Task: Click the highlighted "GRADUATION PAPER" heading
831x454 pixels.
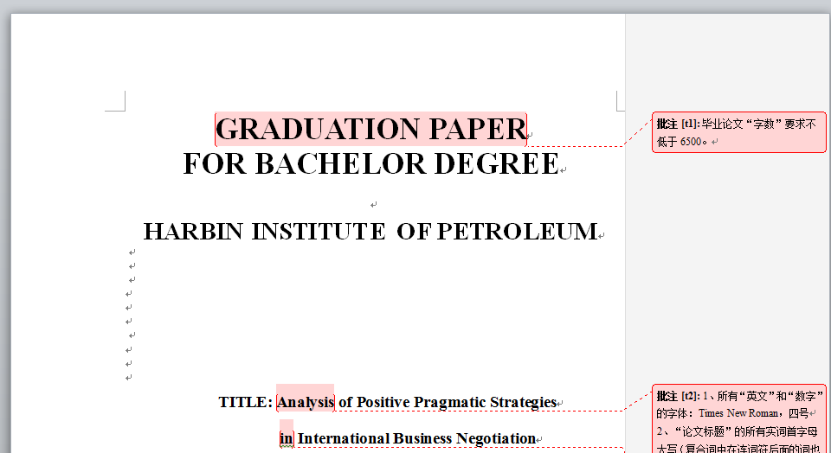Action: [370, 129]
